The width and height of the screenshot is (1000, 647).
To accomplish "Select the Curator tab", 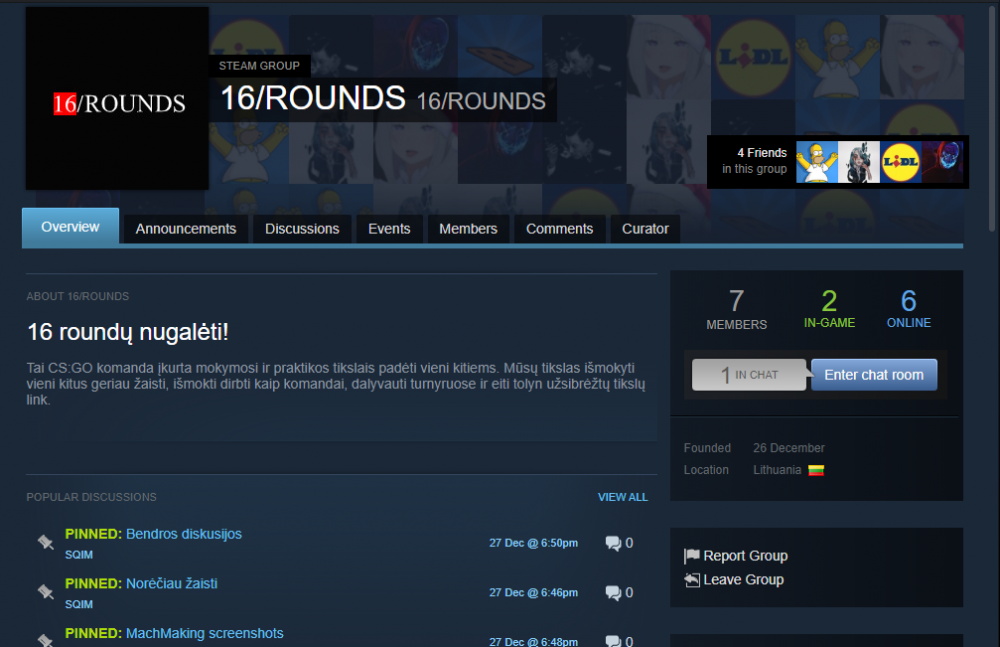I will tap(645, 229).
